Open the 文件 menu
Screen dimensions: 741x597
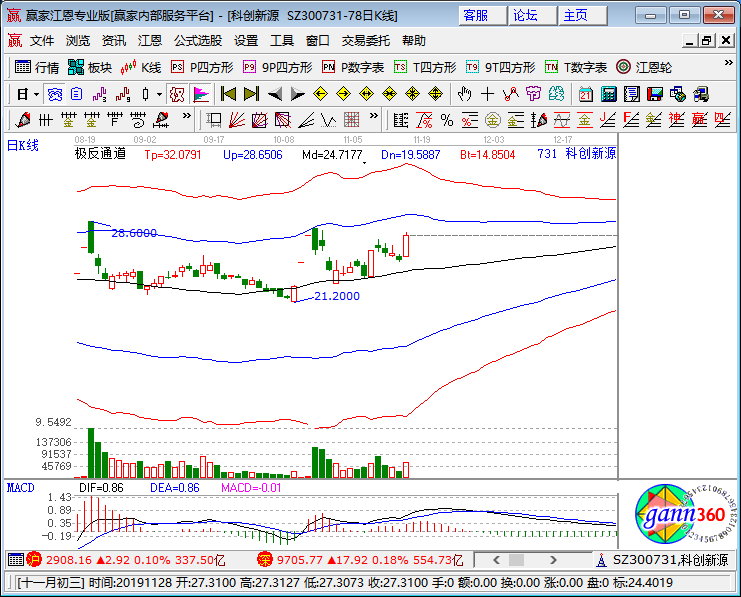pyautogui.click(x=42, y=41)
